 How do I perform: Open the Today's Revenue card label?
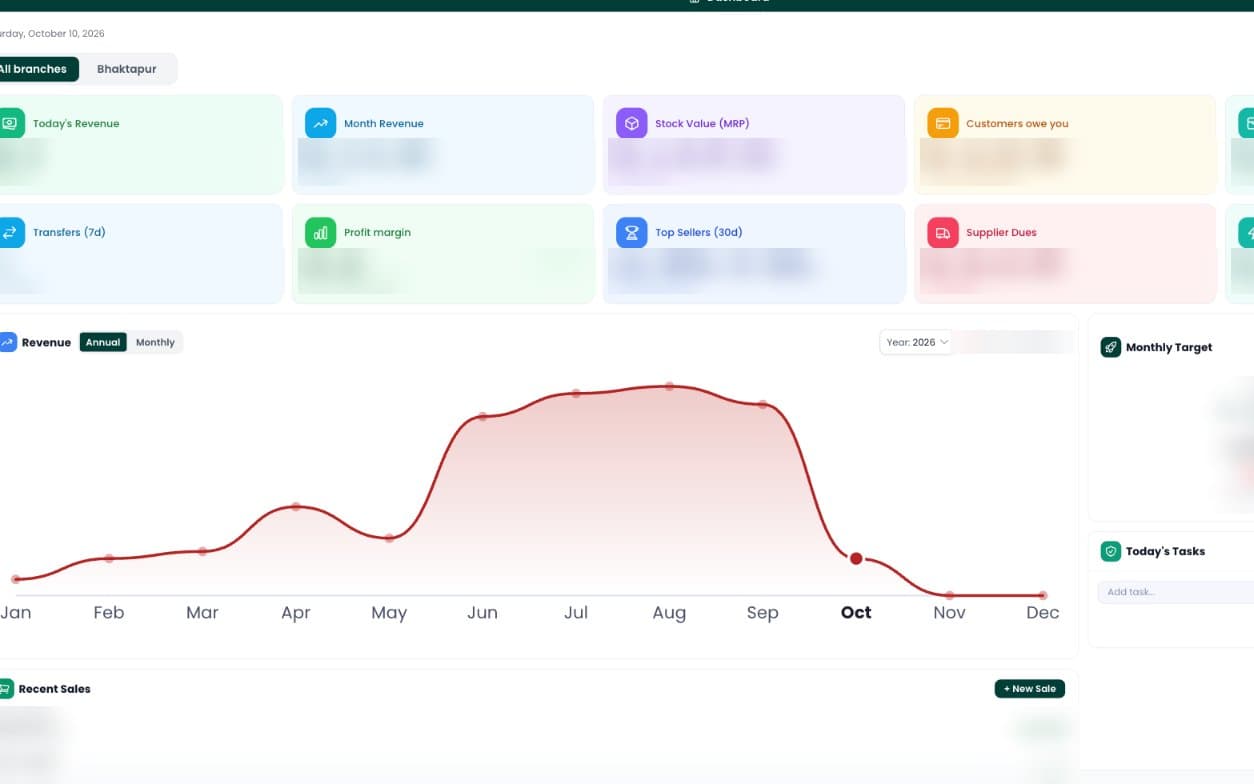point(76,124)
